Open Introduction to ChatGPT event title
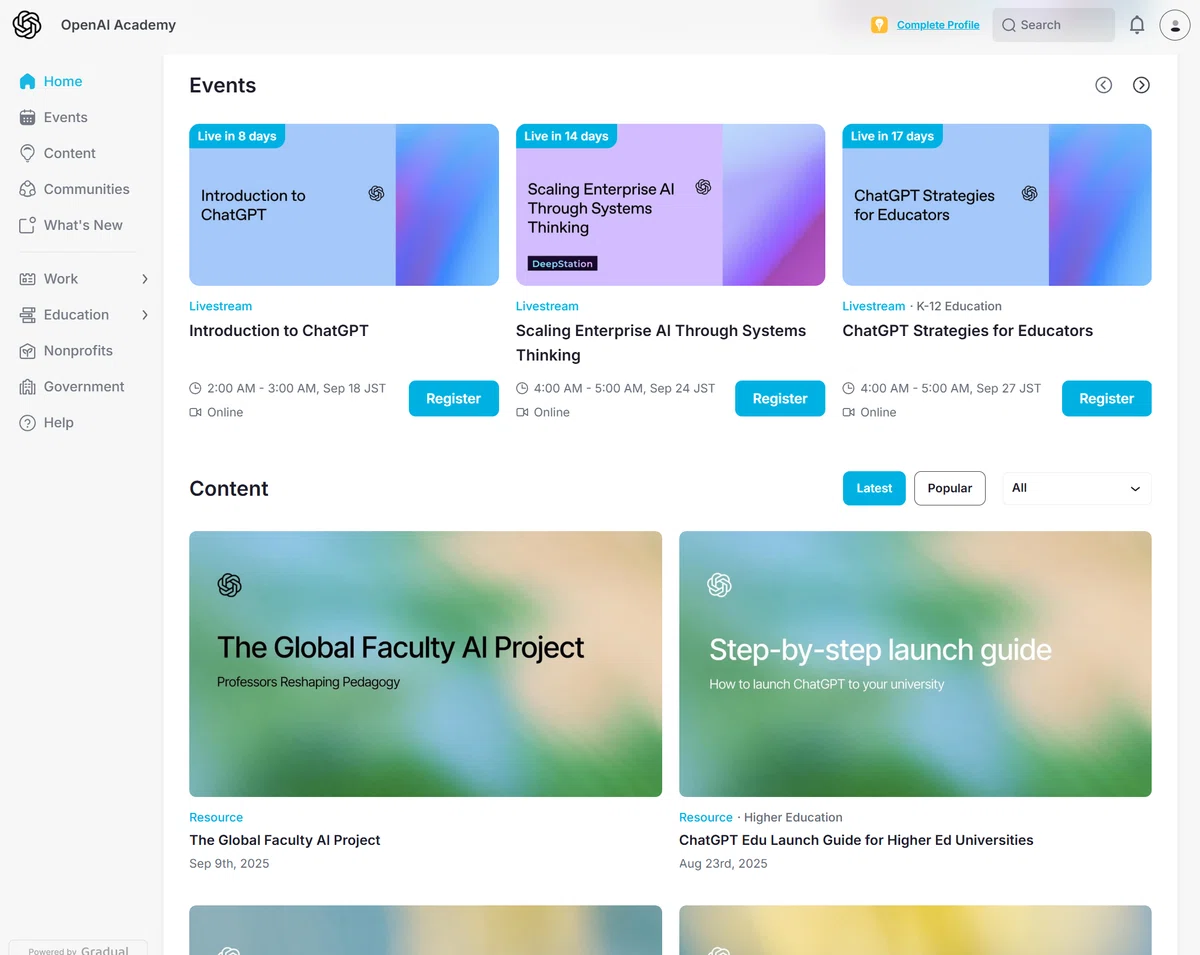The image size is (1200, 955). (279, 331)
